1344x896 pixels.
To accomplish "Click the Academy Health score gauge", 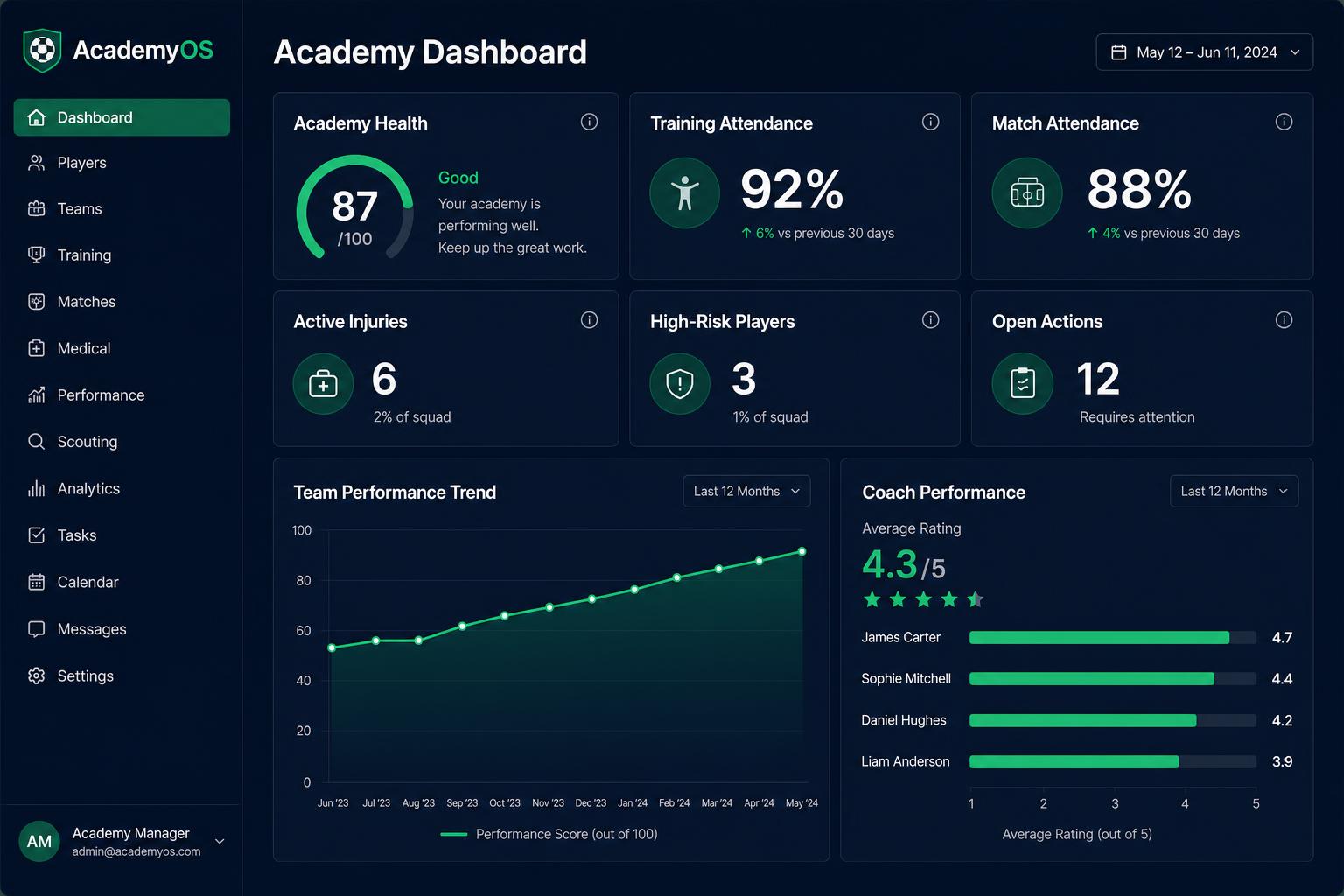I will (354, 208).
